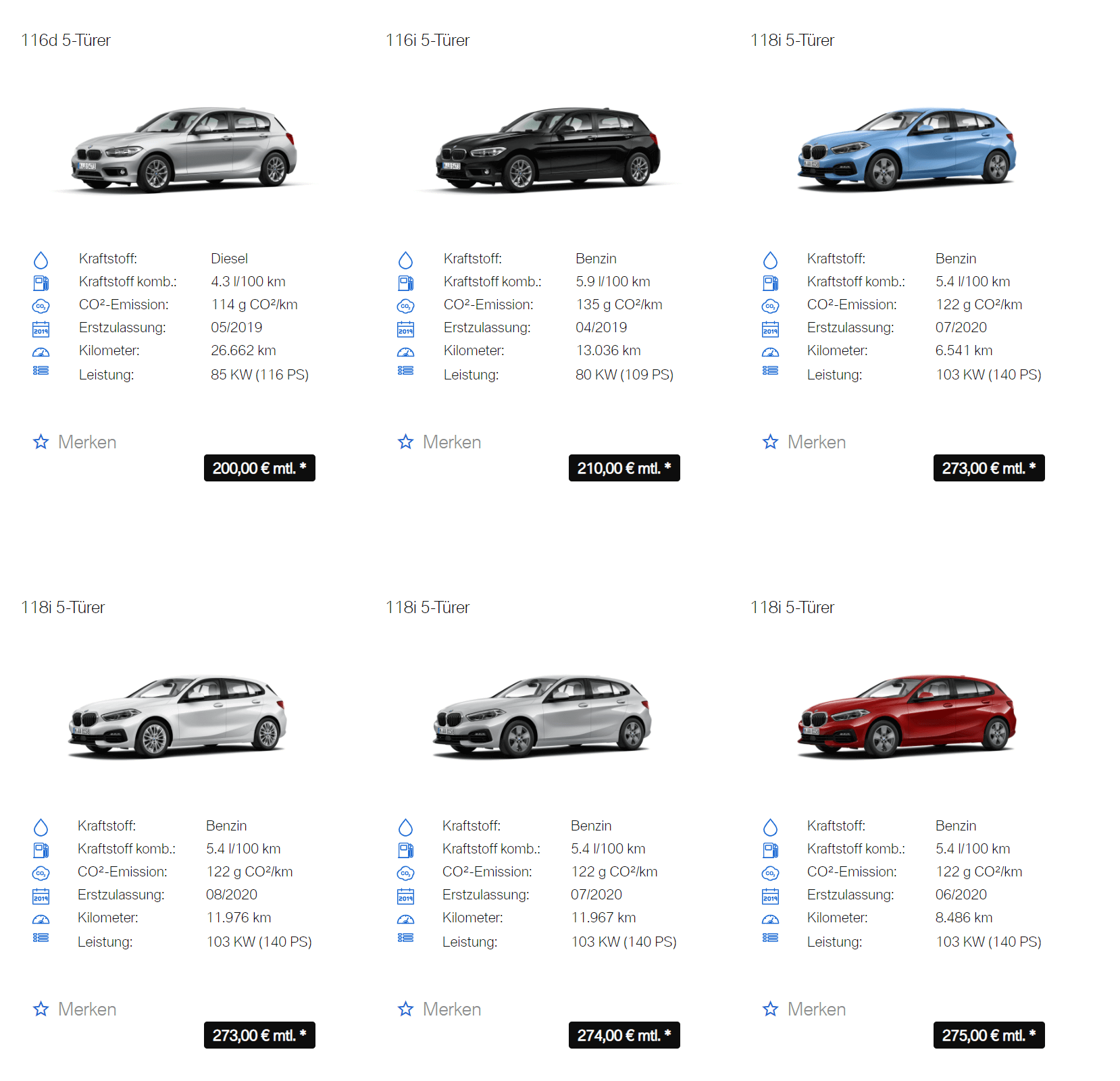Viewport: 1120px width, 1081px height.
Task: Click the fuel drop icon in the red 118i card
Action: (770, 827)
